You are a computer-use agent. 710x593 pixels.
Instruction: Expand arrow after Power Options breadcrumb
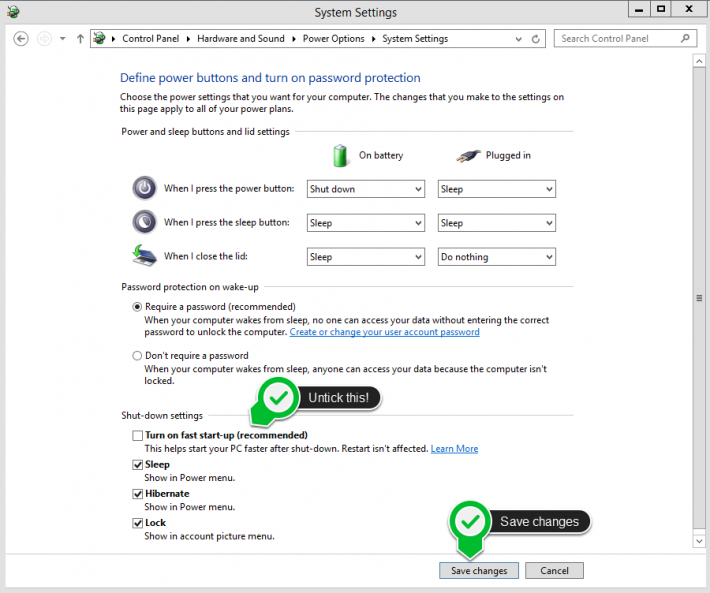point(373,39)
